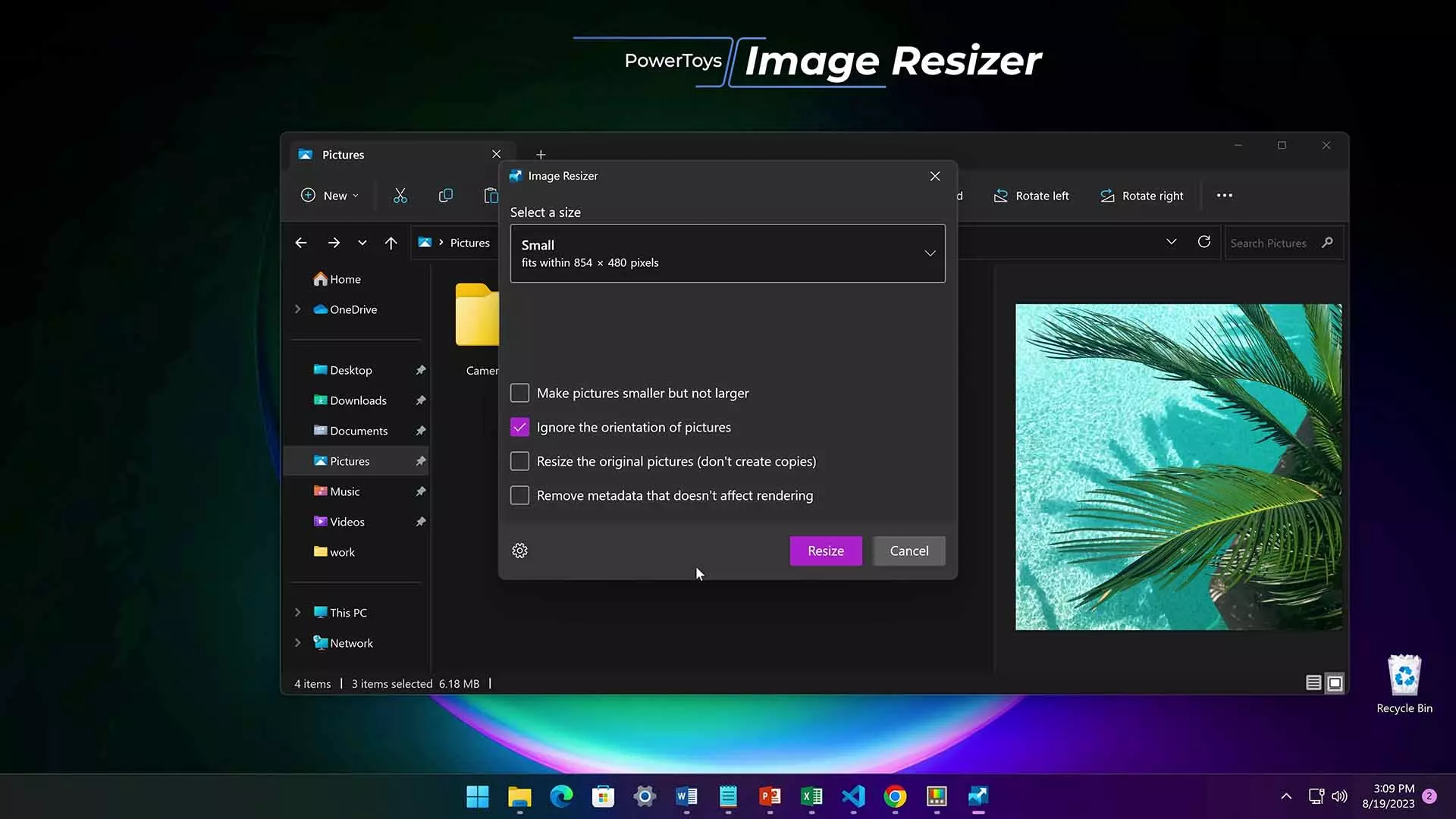Viewport: 1456px width, 819px height.
Task: Click the Rotate left icon
Action: 1001,196
